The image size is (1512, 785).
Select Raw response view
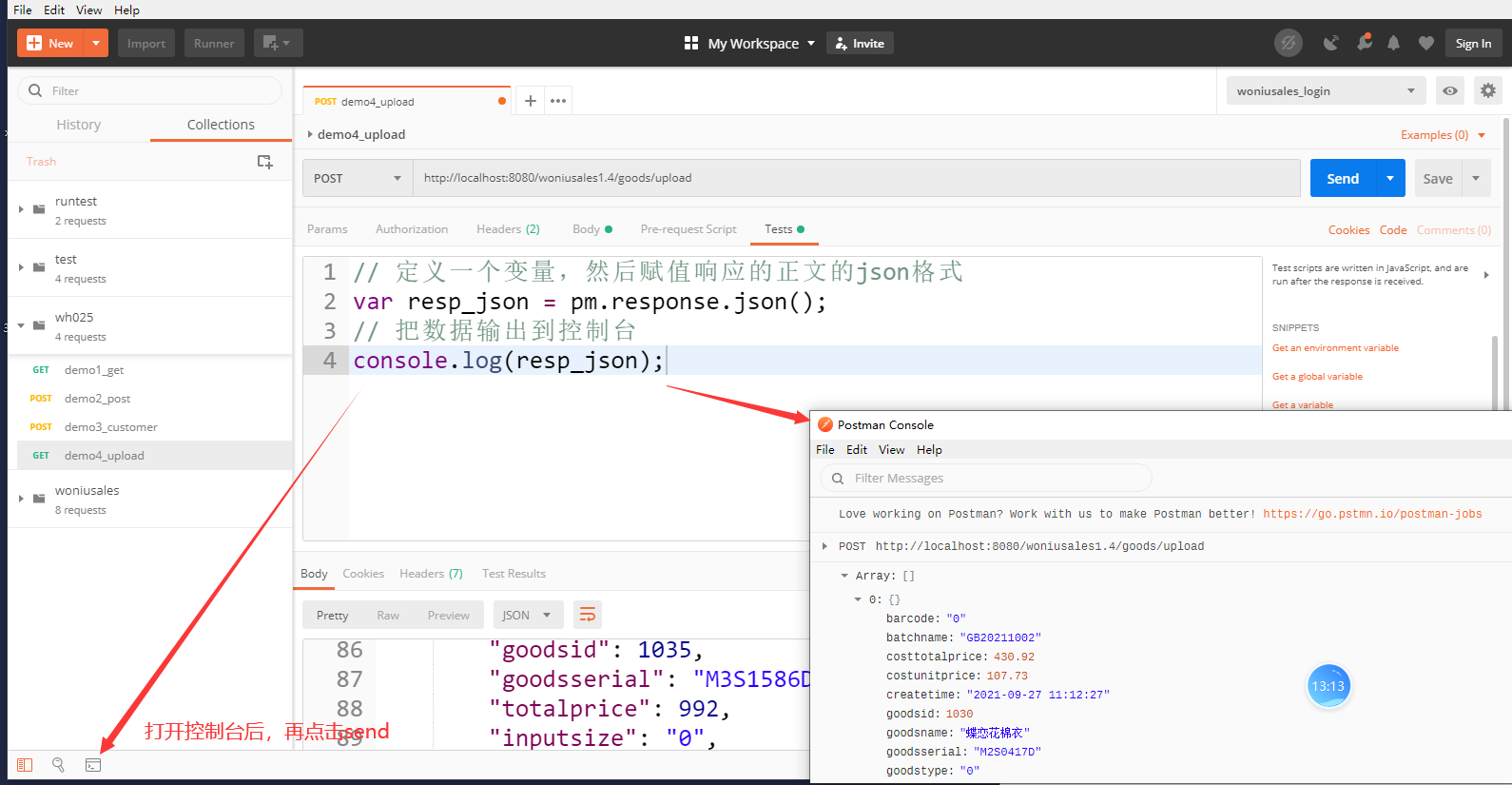pos(388,616)
